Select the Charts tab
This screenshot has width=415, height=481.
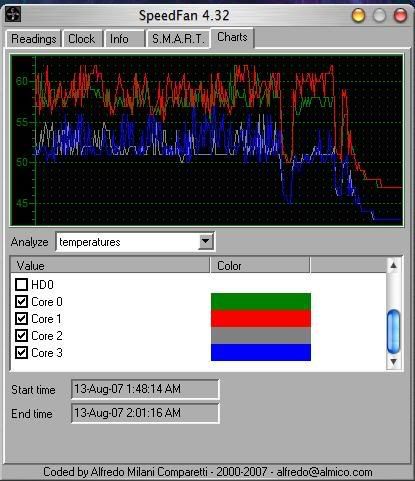(x=232, y=37)
